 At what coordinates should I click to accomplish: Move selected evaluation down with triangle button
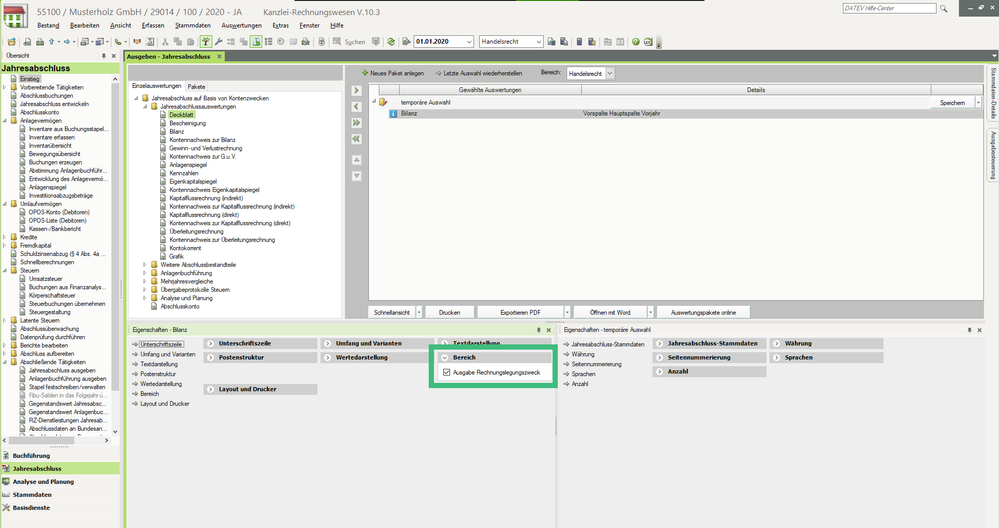[357, 176]
